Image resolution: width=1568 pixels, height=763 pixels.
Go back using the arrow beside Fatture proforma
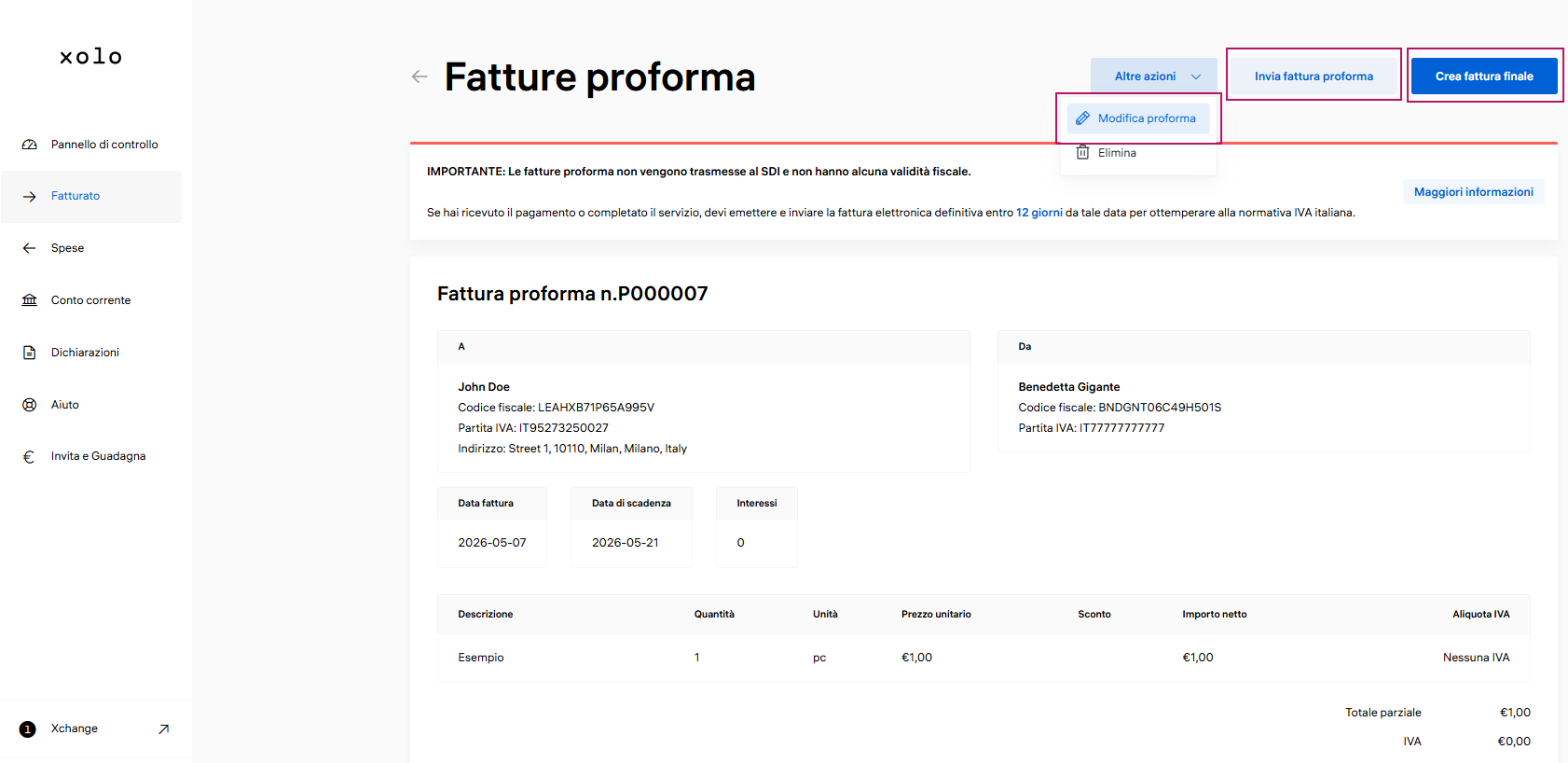click(x=420, y=76)
